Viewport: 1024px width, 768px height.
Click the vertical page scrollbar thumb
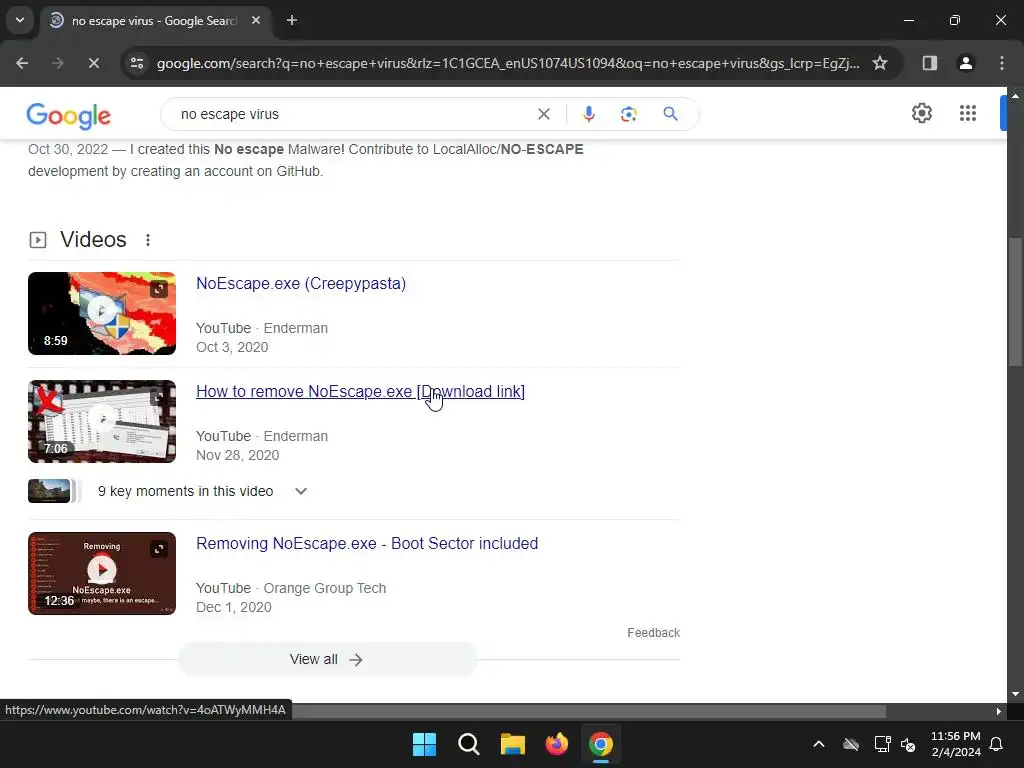pyautogui.click(x=1015, y=302)
